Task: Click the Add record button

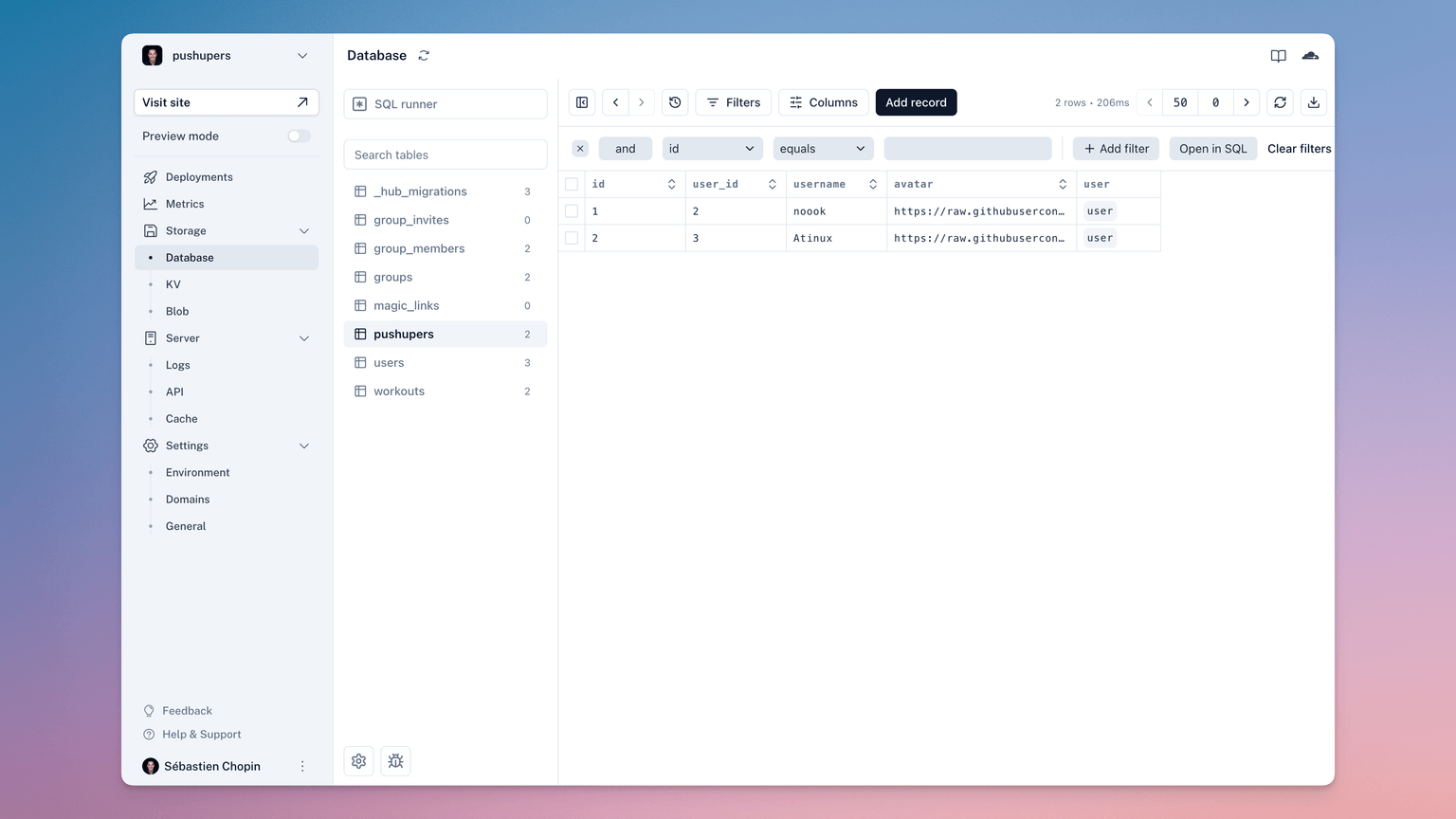Action: [x=916, y=101]
